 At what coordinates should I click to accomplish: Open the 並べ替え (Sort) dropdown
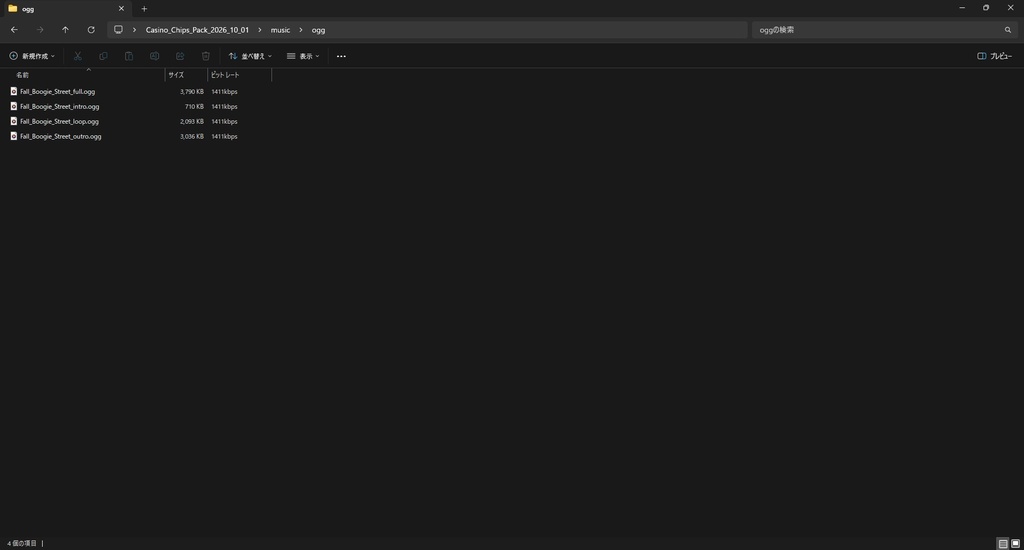click(x=250, y=56)
